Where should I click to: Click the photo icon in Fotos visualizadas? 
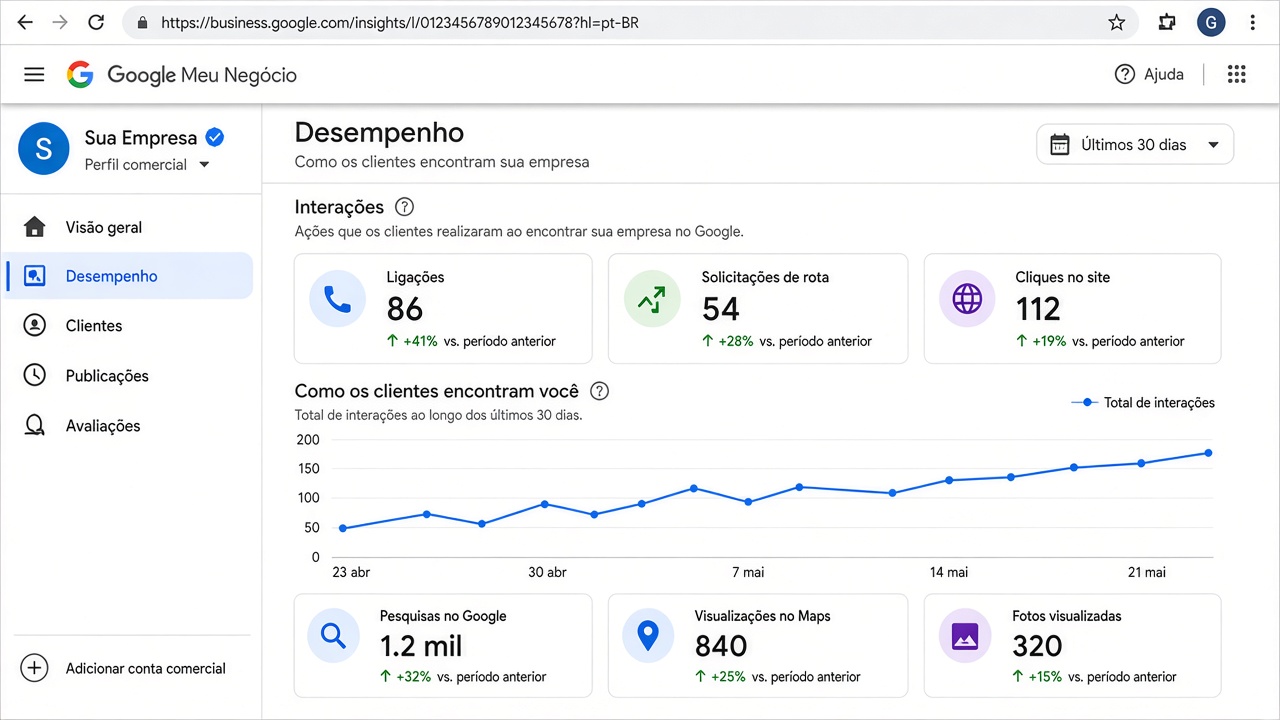[x=965, y=635]
